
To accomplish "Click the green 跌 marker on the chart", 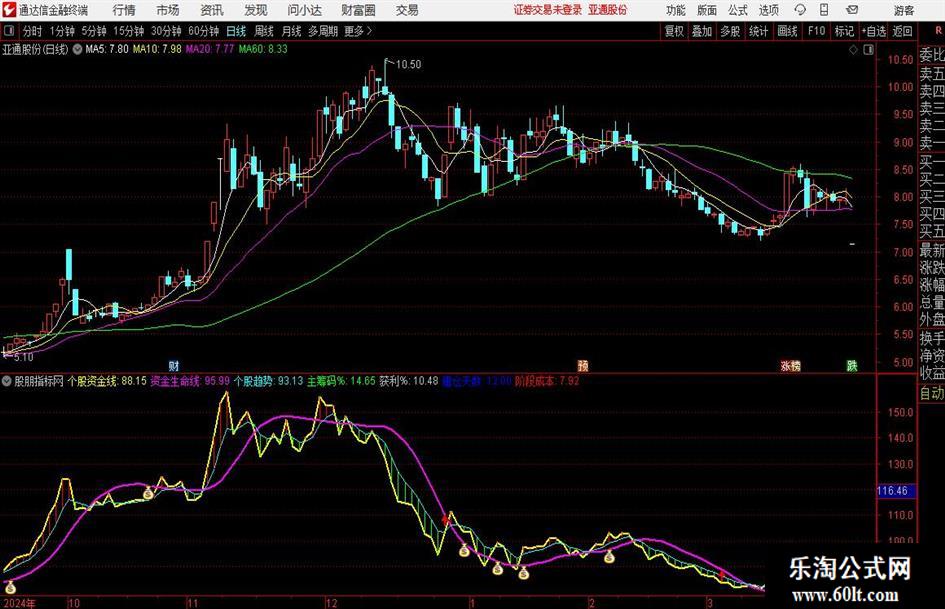I will [x=852, y=365].
